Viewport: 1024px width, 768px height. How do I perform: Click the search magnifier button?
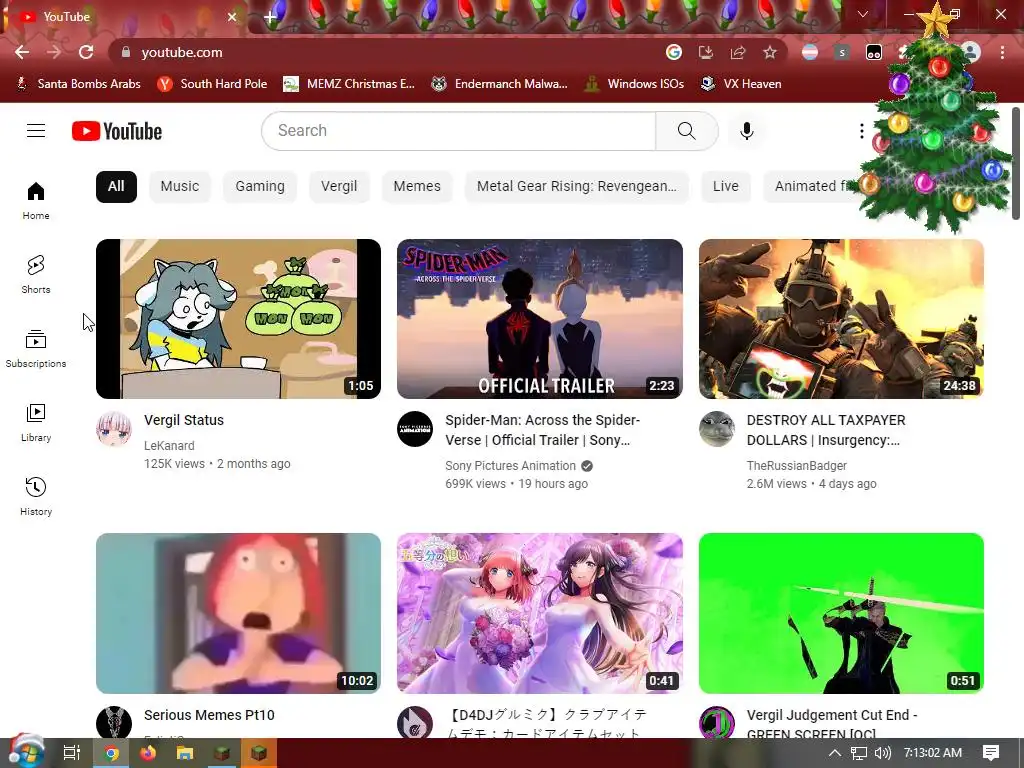(x=686, y=131)
